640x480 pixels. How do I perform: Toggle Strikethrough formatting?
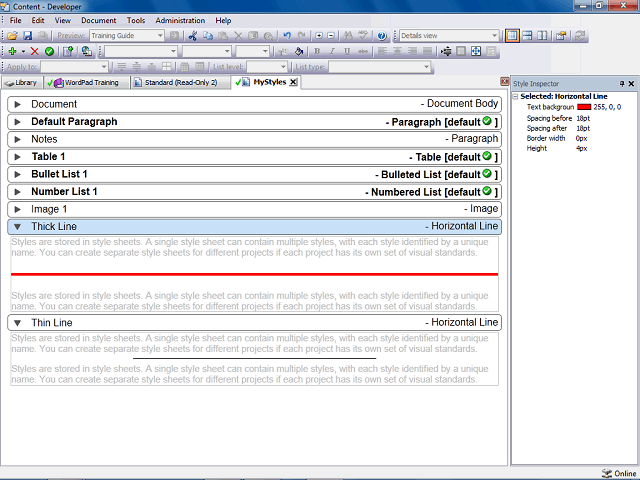362,51
